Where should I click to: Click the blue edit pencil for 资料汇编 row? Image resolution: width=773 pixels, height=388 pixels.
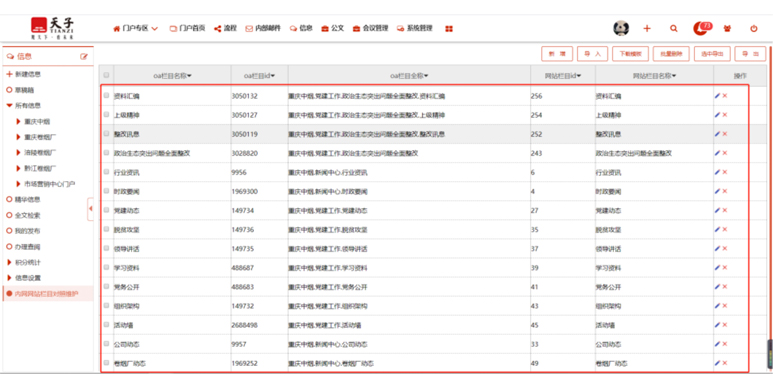pyautogui.click(x=717, y=96)
